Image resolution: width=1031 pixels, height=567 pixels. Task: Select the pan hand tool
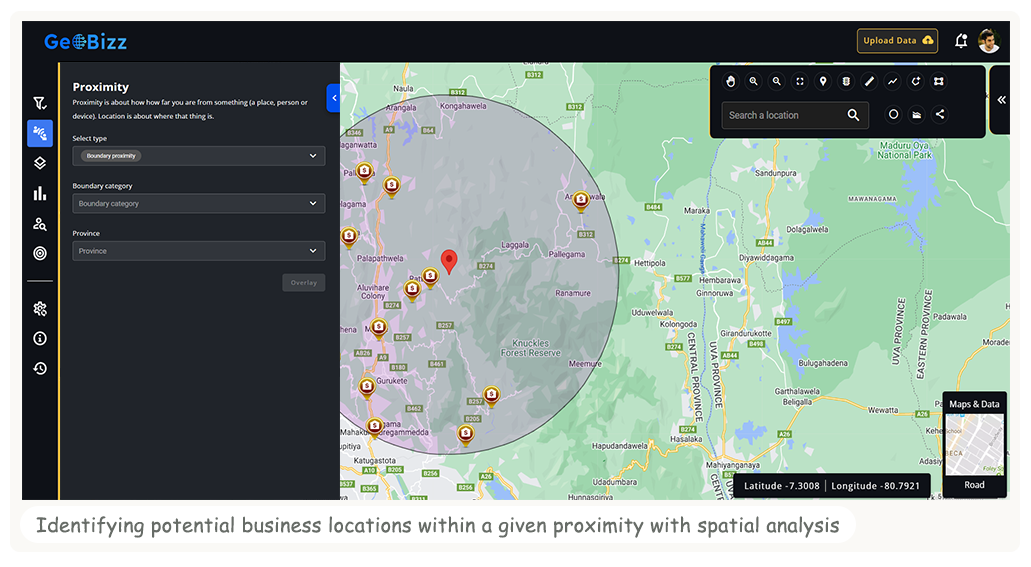731,81
